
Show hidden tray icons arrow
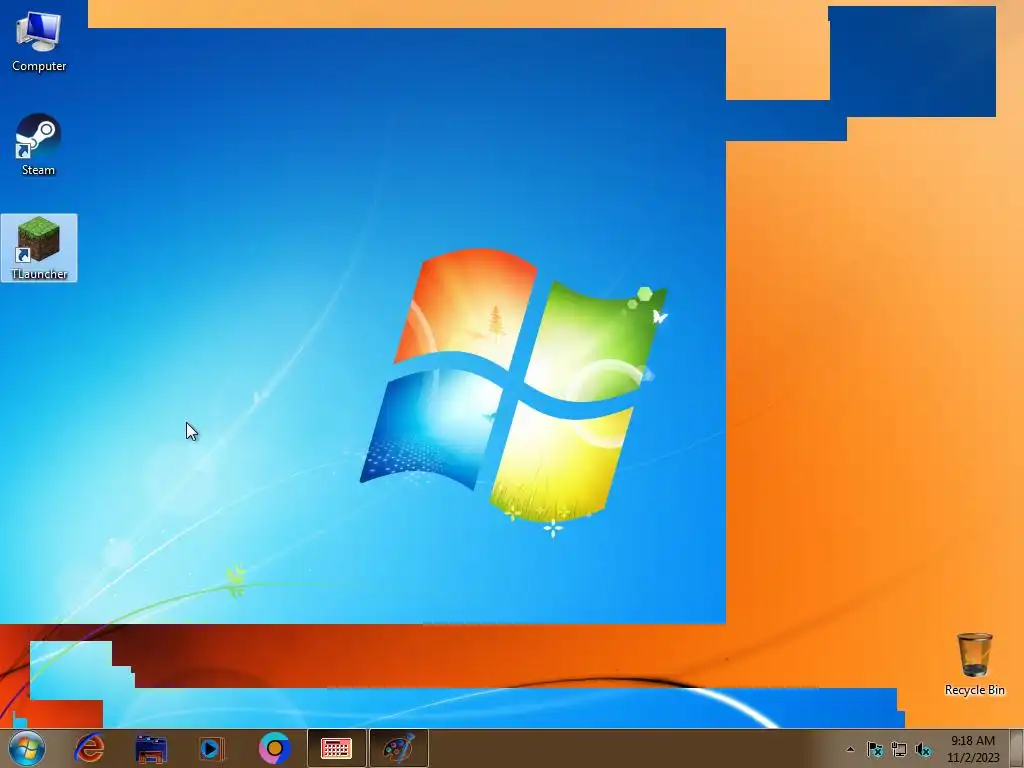[x=850, y=749]
